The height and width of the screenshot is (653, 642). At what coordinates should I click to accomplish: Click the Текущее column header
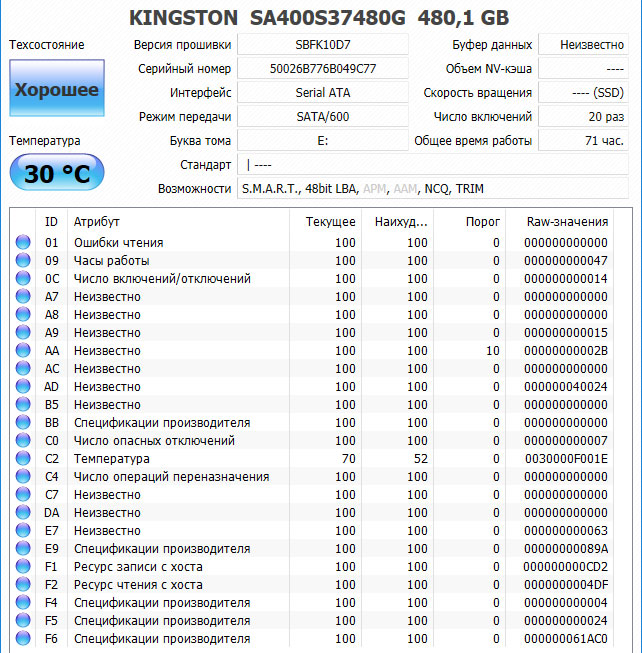(326, 222)
